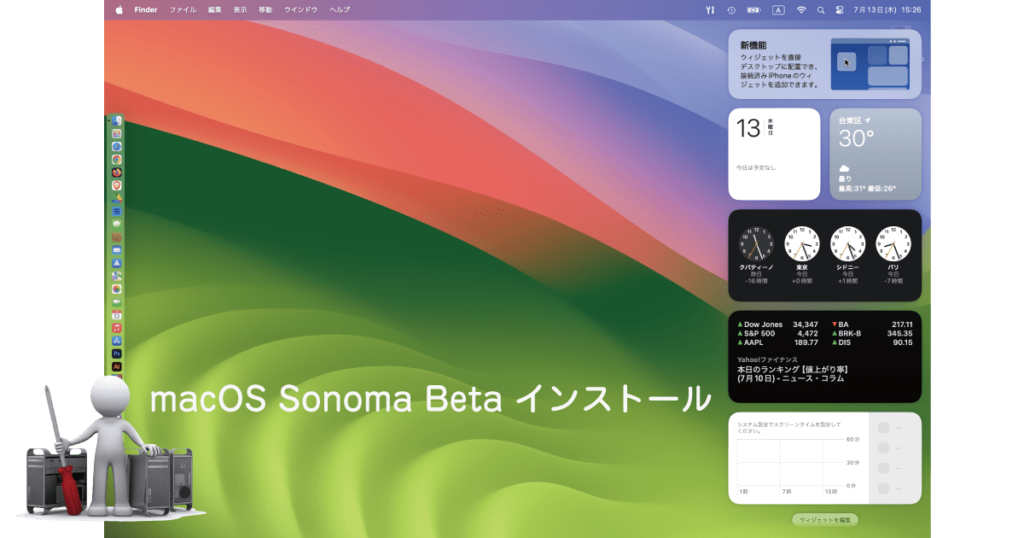1024x538 pixels.
Task: Open the 移動 menu
Action: [265, 10]
